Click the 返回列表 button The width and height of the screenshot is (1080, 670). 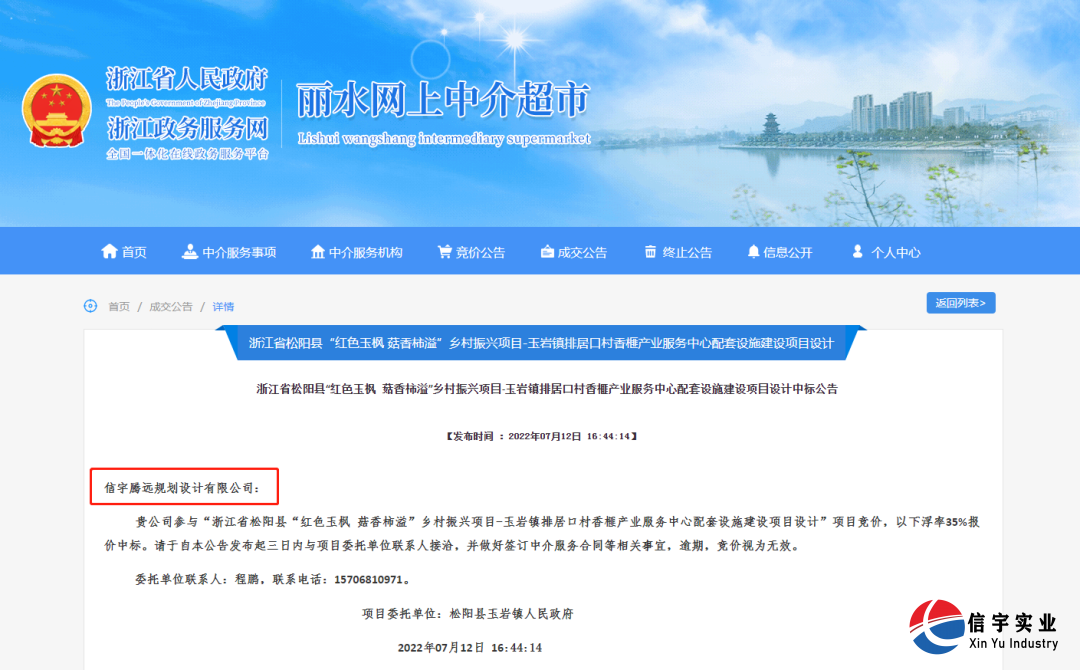tap(959, 302)
